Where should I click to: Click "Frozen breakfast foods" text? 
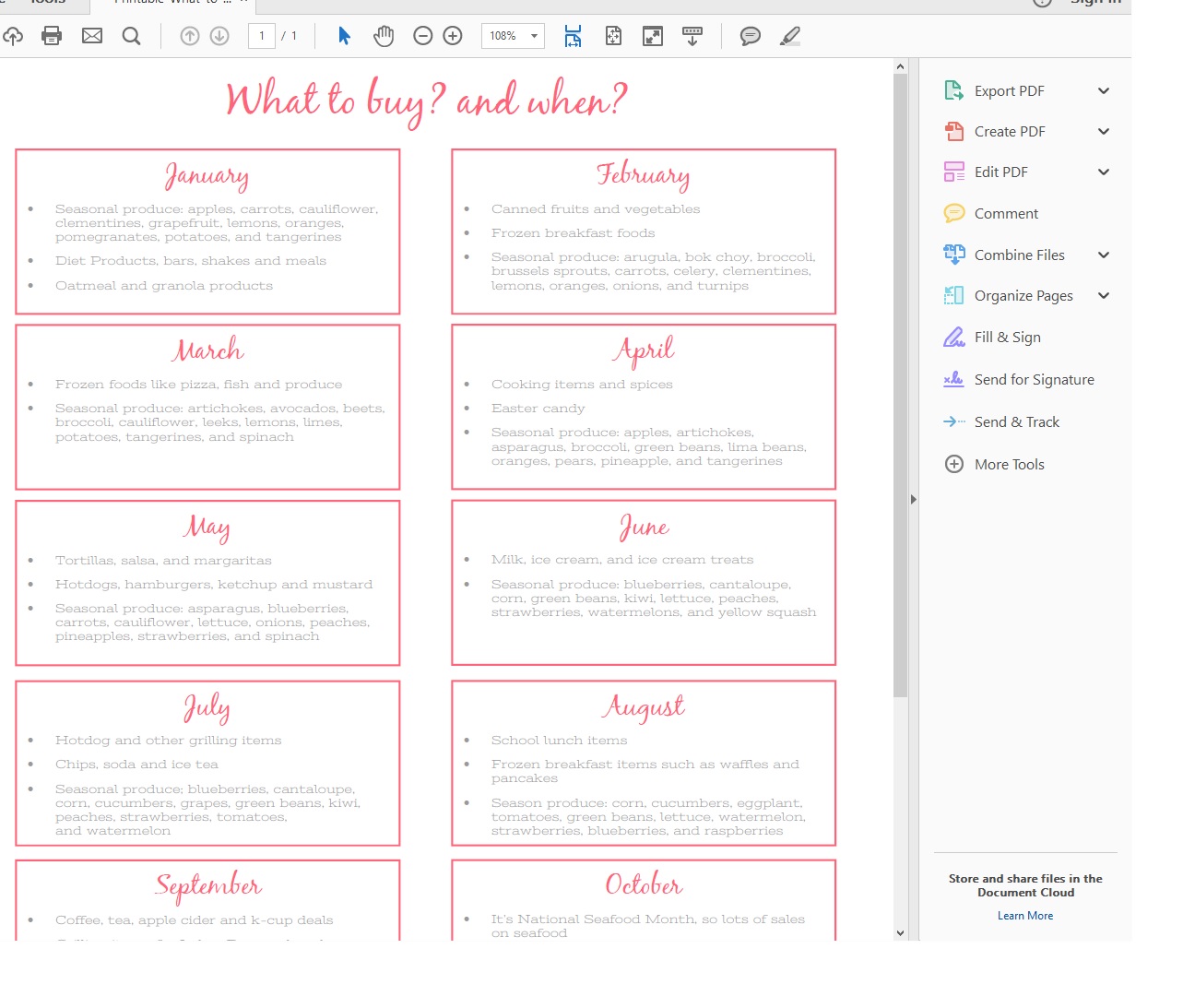pyautogui.click(x=574, y=233)
